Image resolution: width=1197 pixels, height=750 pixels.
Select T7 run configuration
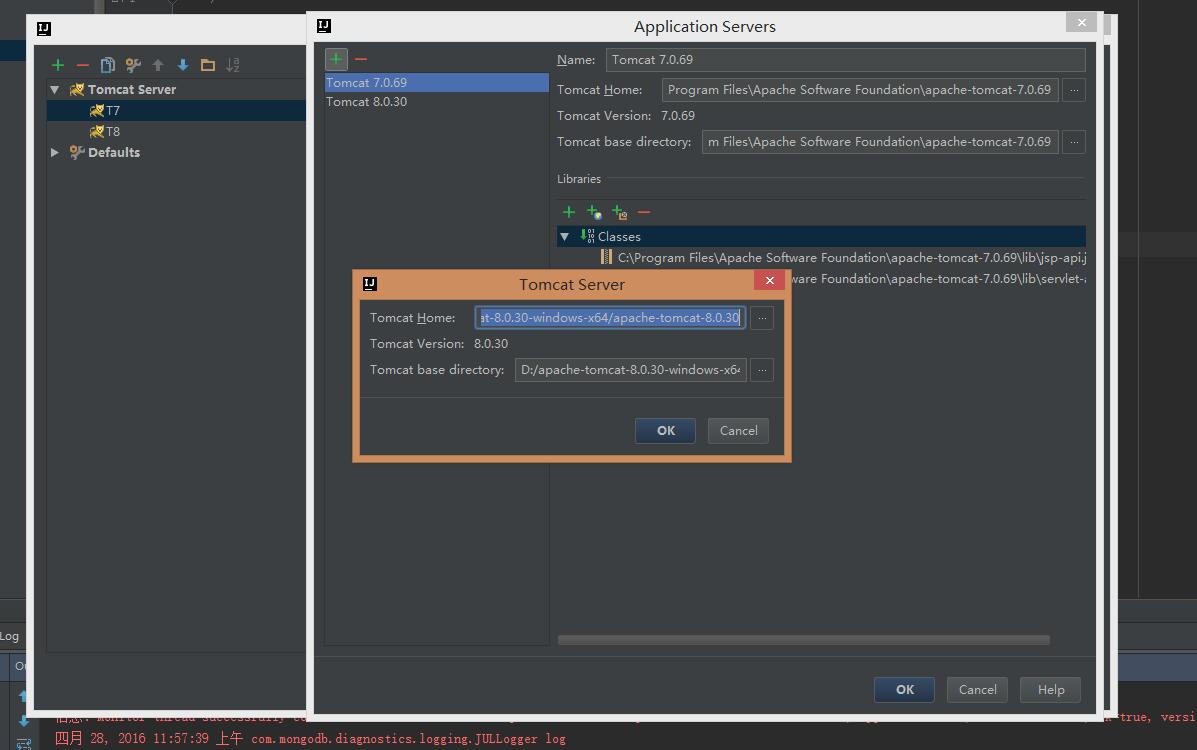point(176,110)
